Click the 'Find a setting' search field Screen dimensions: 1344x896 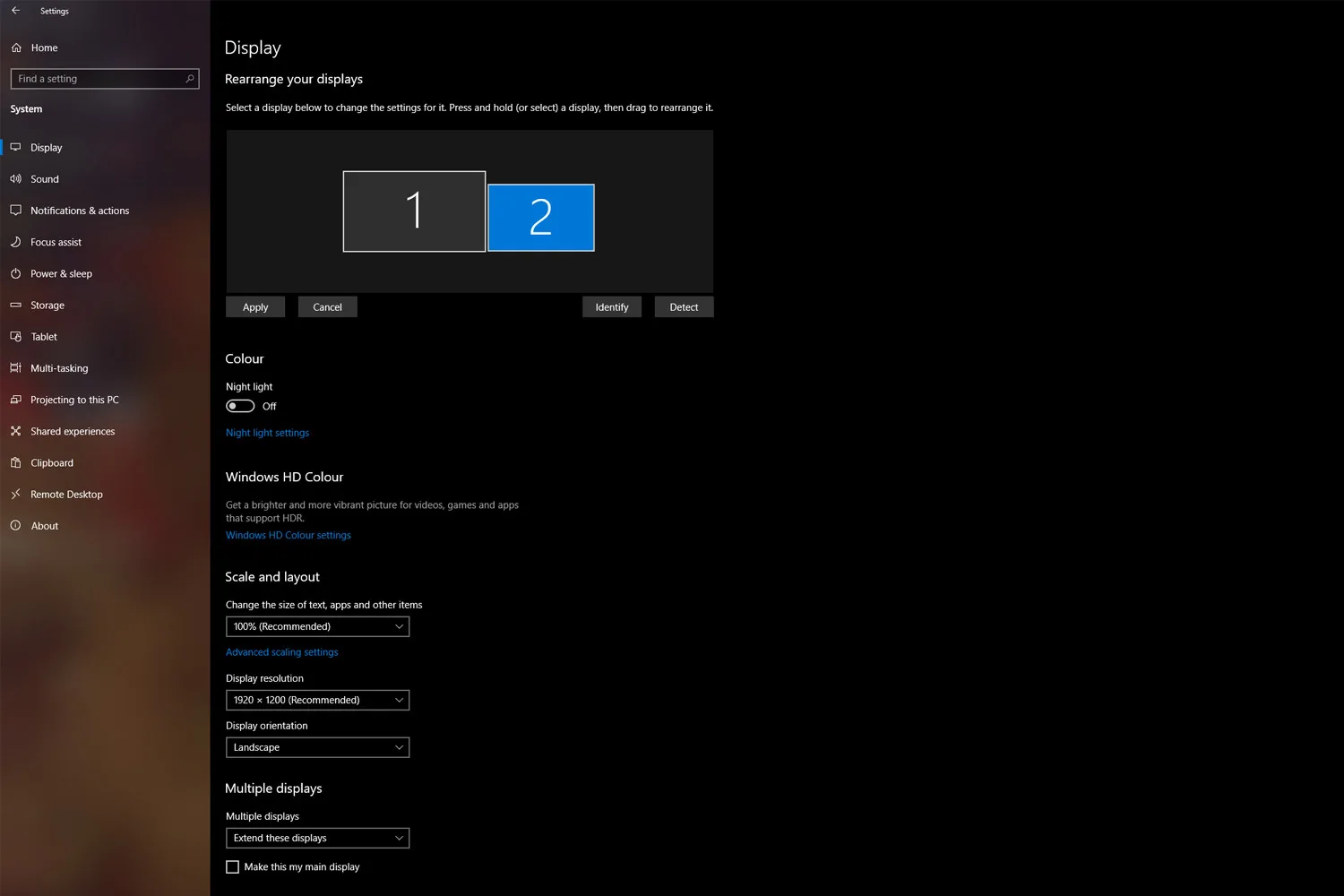point(97,79)
